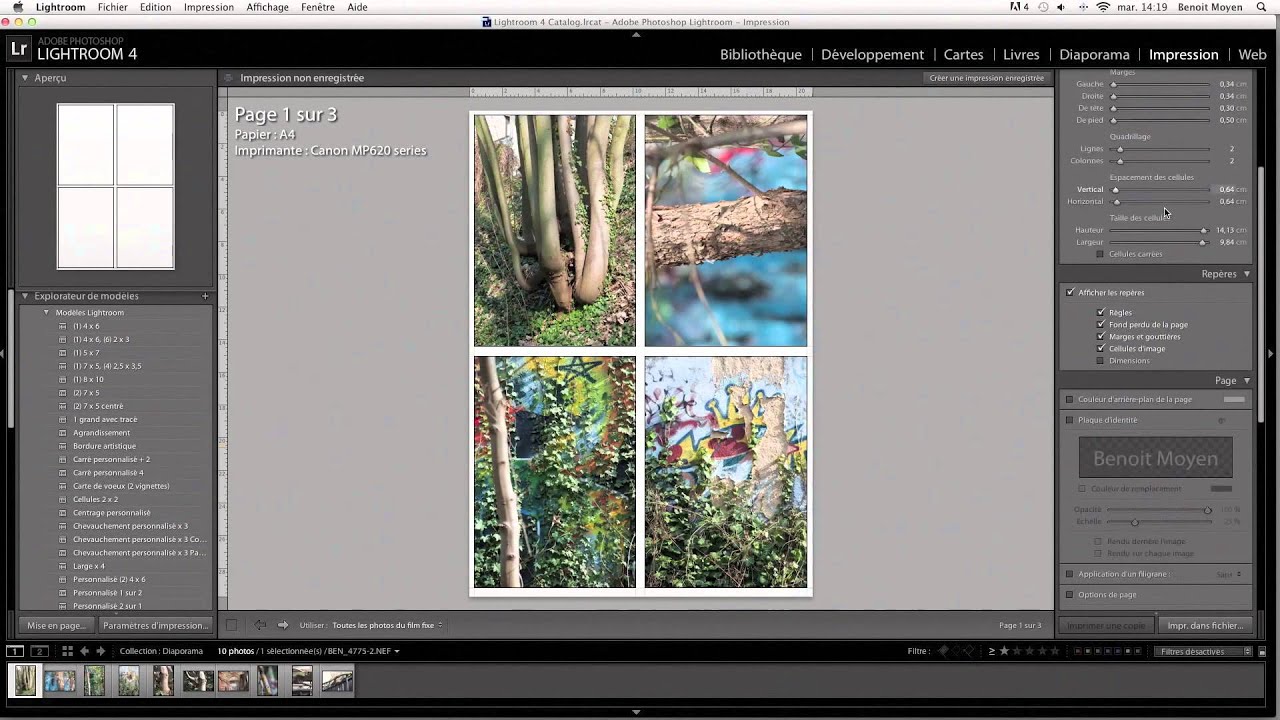Viewport: 1280px width, 720px height.
Task: Switch to the Diaporama module
Action: (x=1094, y=54)
